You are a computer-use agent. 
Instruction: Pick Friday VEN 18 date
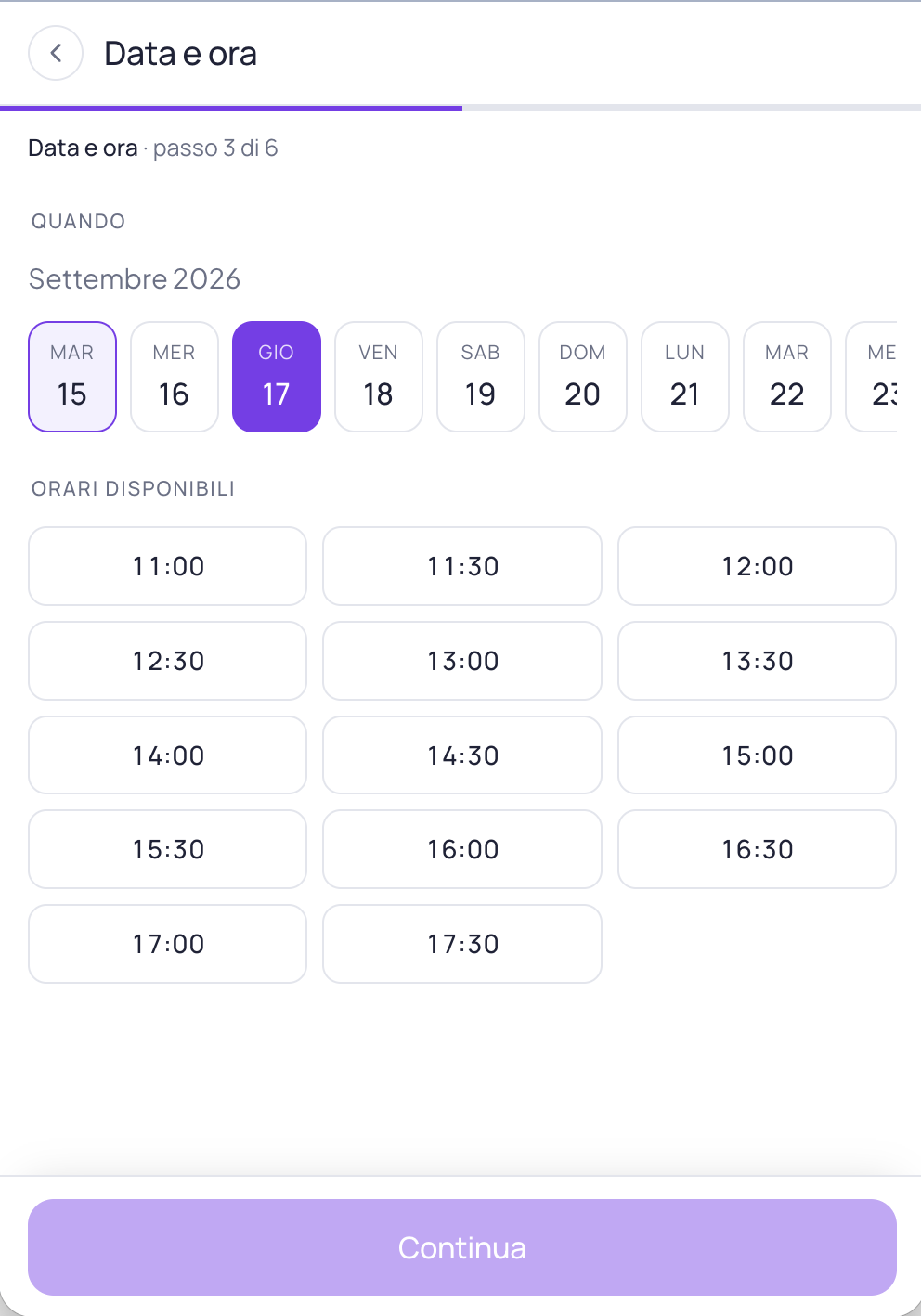click(x=379, y=377)
